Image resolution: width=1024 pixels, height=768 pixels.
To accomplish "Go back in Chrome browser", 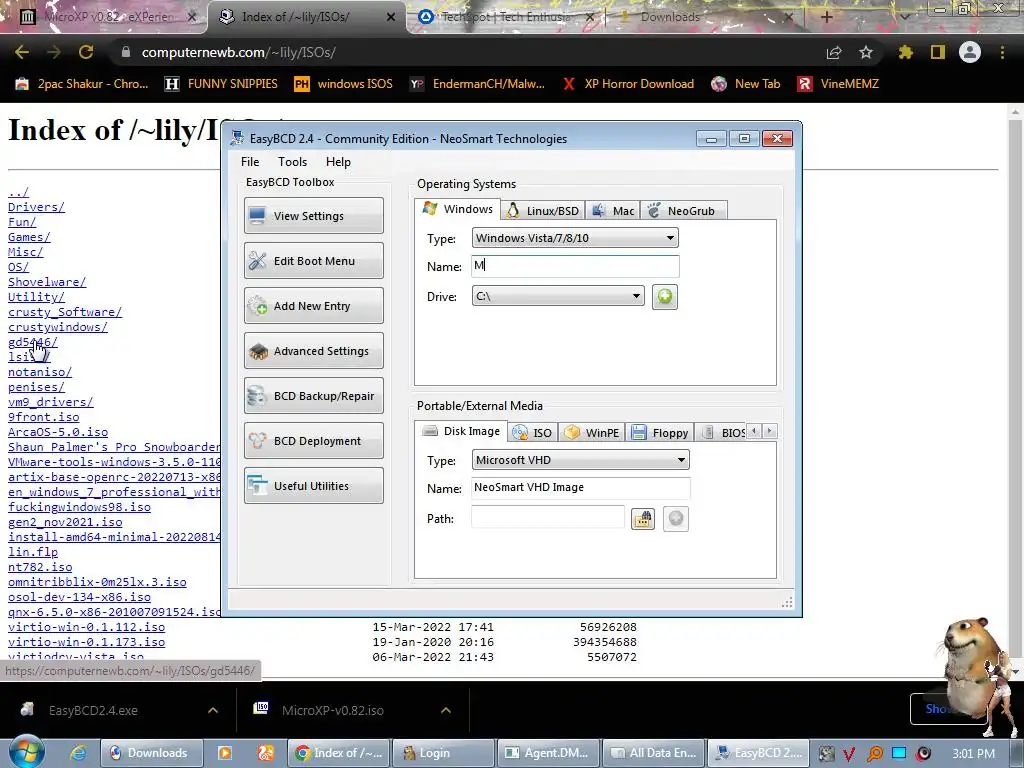I will 22,52.
